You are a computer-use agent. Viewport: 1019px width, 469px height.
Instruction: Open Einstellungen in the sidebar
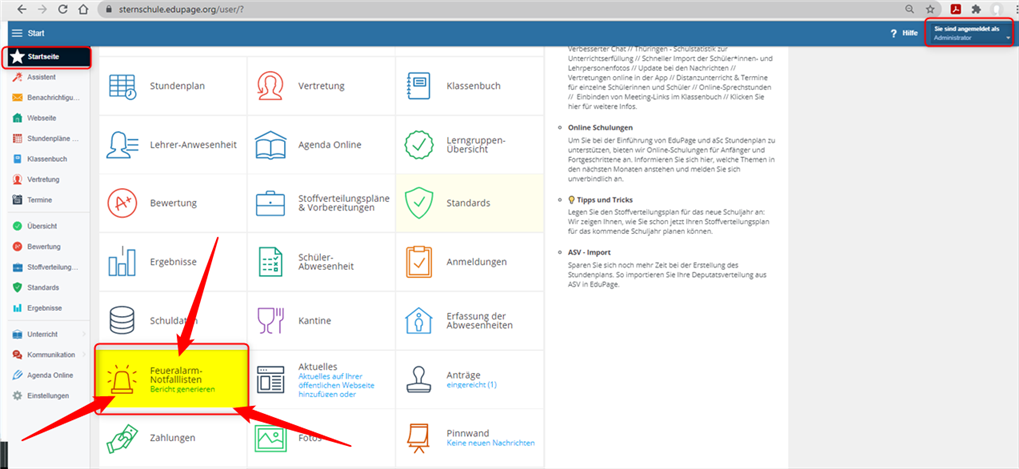pyautogui.click(x=49, y=396)
